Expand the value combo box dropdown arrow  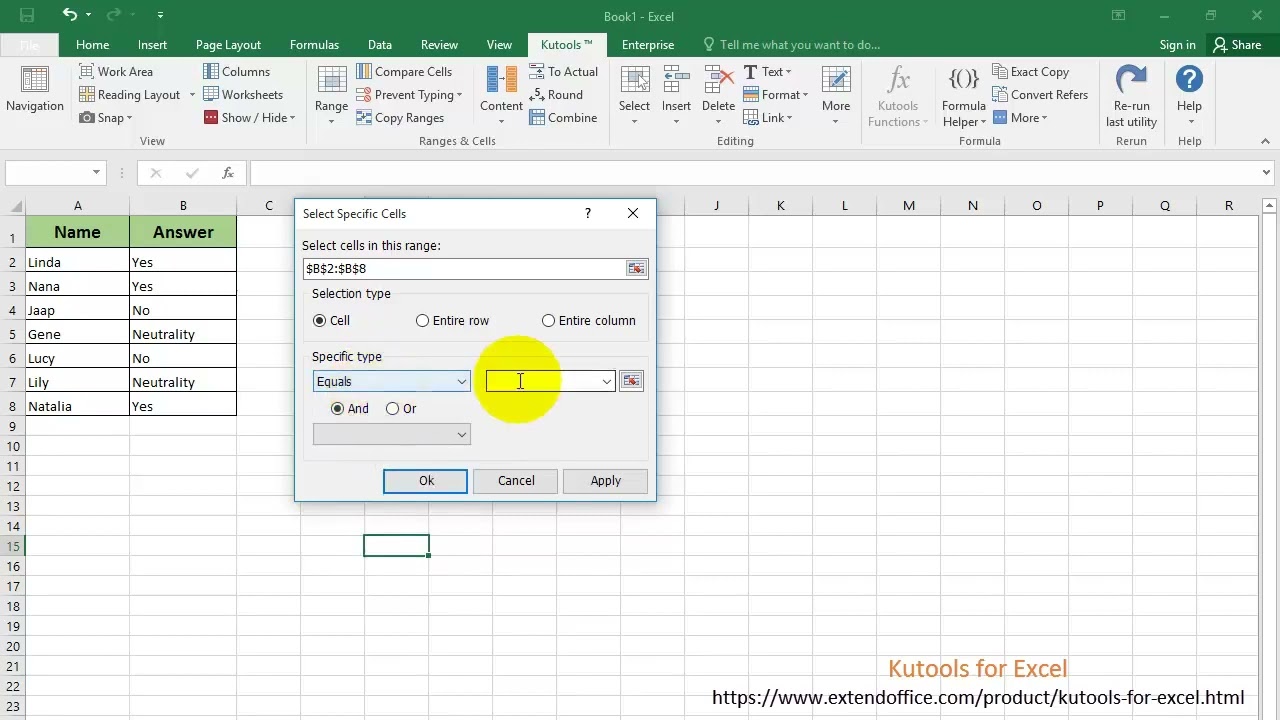coord(606,381)
